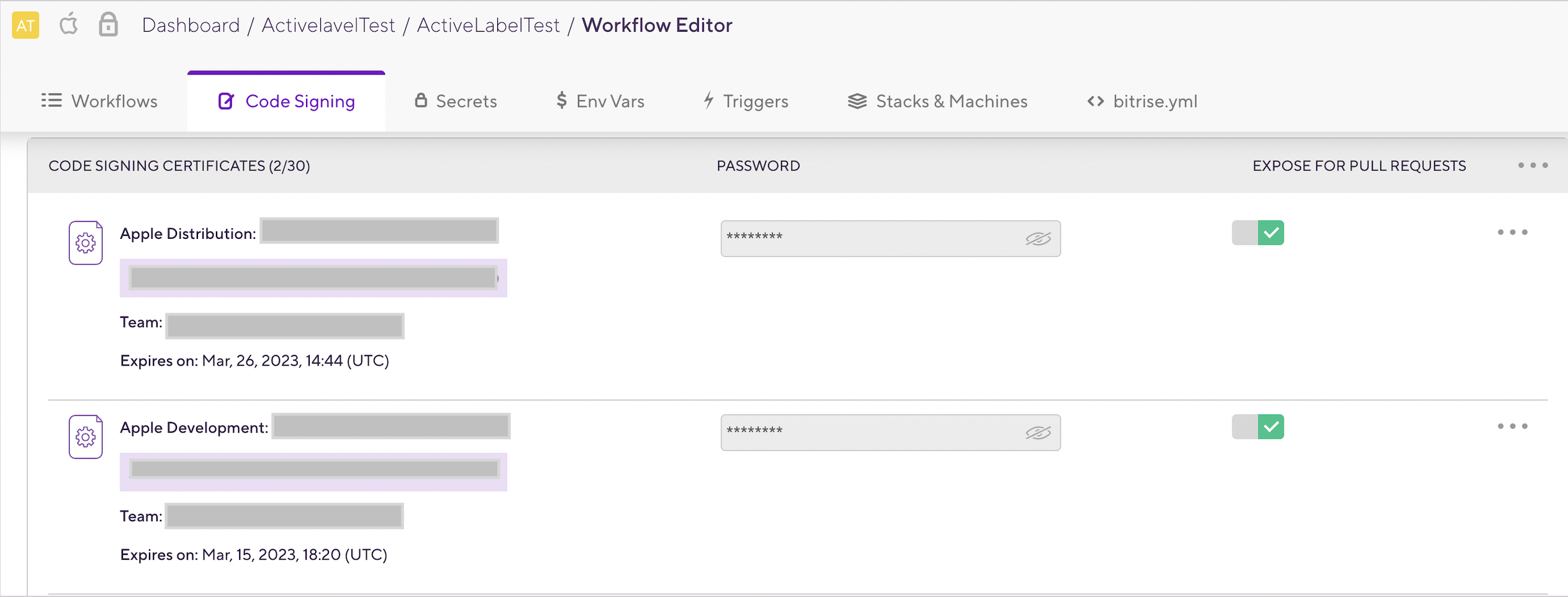Viewport: 1568px width, 597px height.
Task: Open Apple Development certificate three-dot menu
Action: (x=1512, y=426)
